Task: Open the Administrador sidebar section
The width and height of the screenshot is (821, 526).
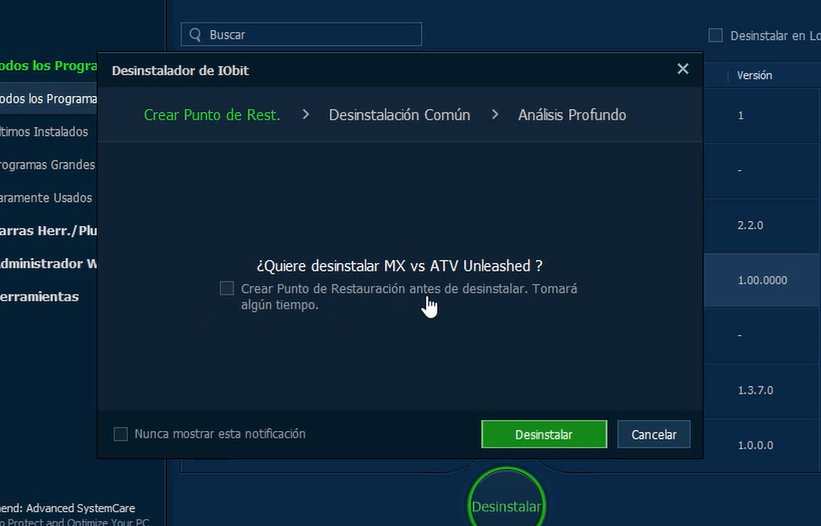Action: click(48, 263)
